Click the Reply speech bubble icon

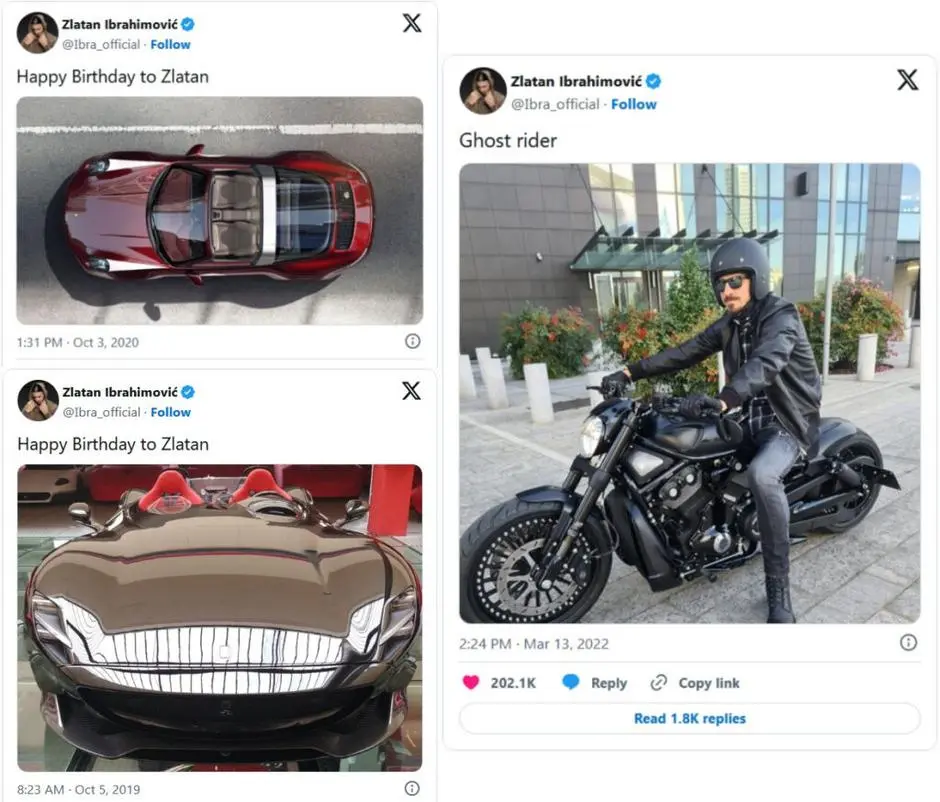pos(571,683)
